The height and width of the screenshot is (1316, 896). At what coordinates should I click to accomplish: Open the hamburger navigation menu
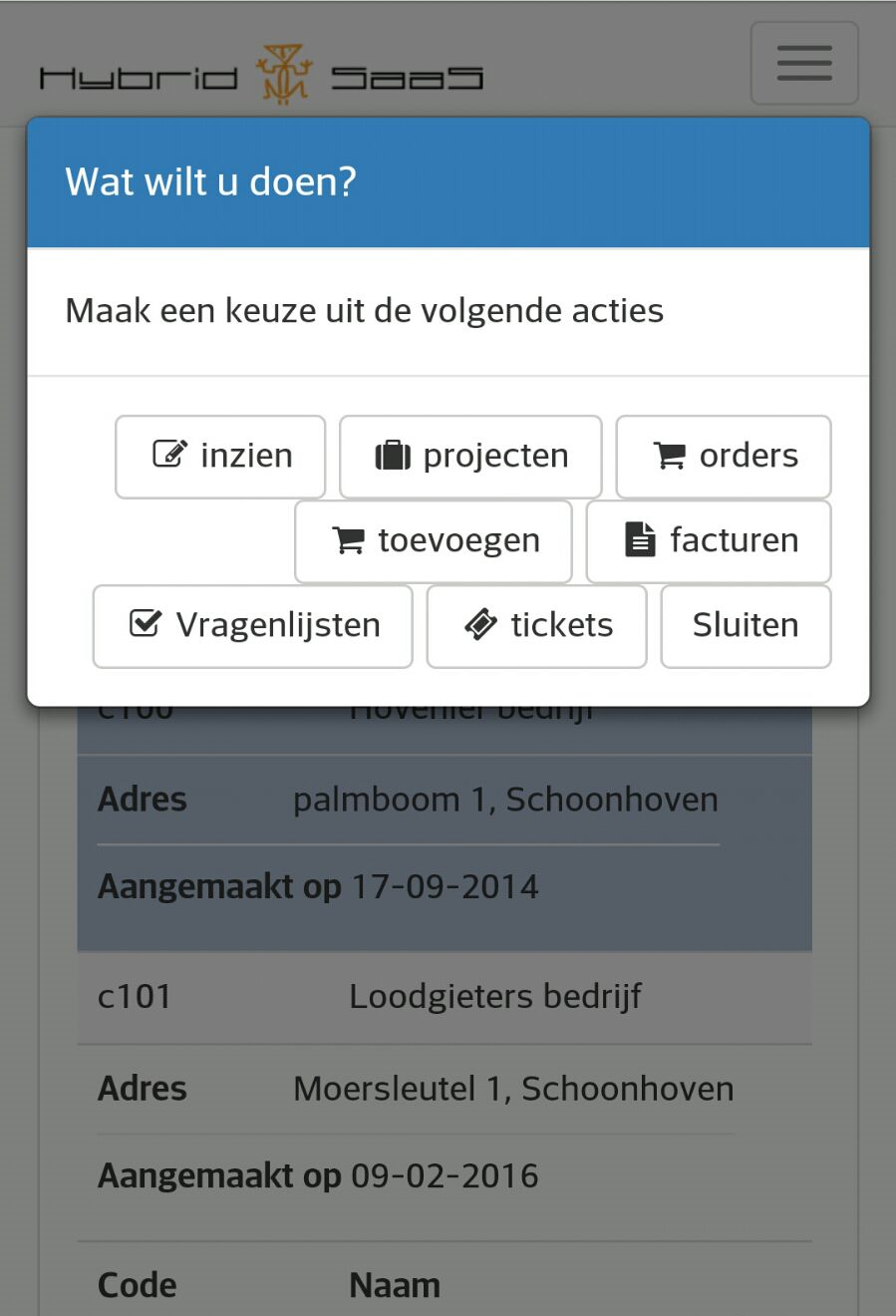point(803,64)
